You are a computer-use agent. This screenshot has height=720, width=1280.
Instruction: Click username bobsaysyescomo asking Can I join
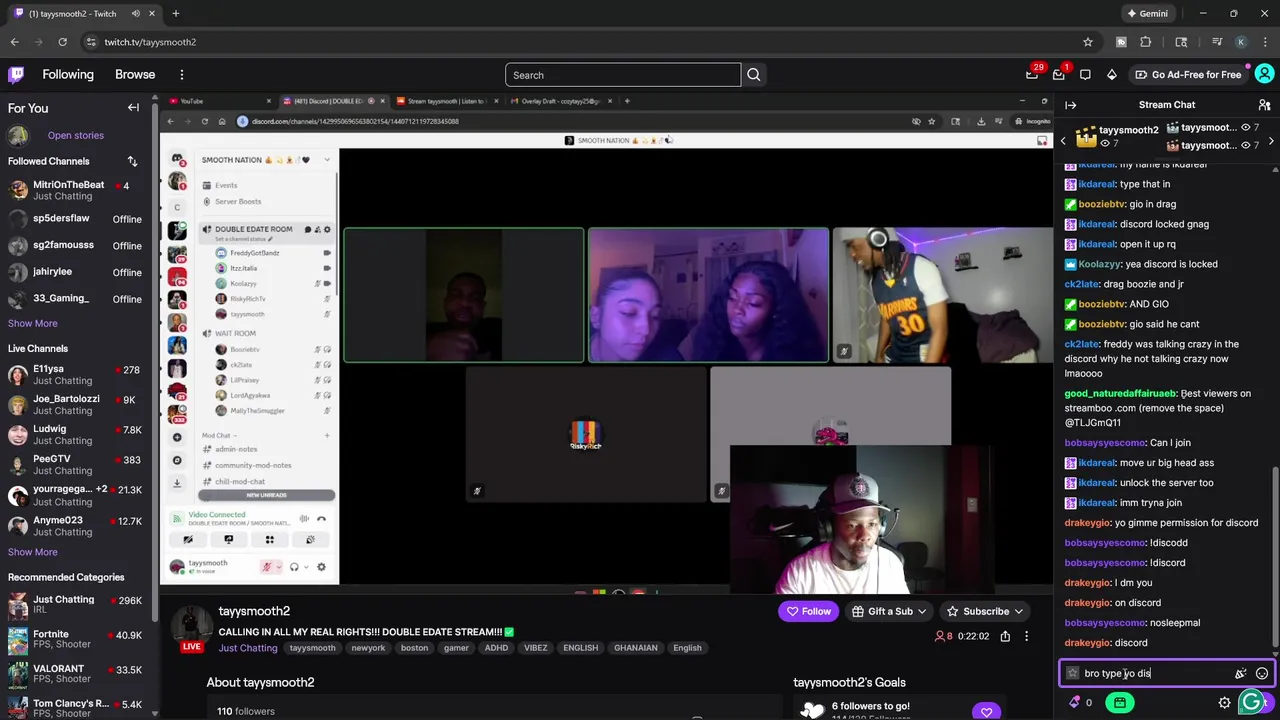coord(1105,443)
